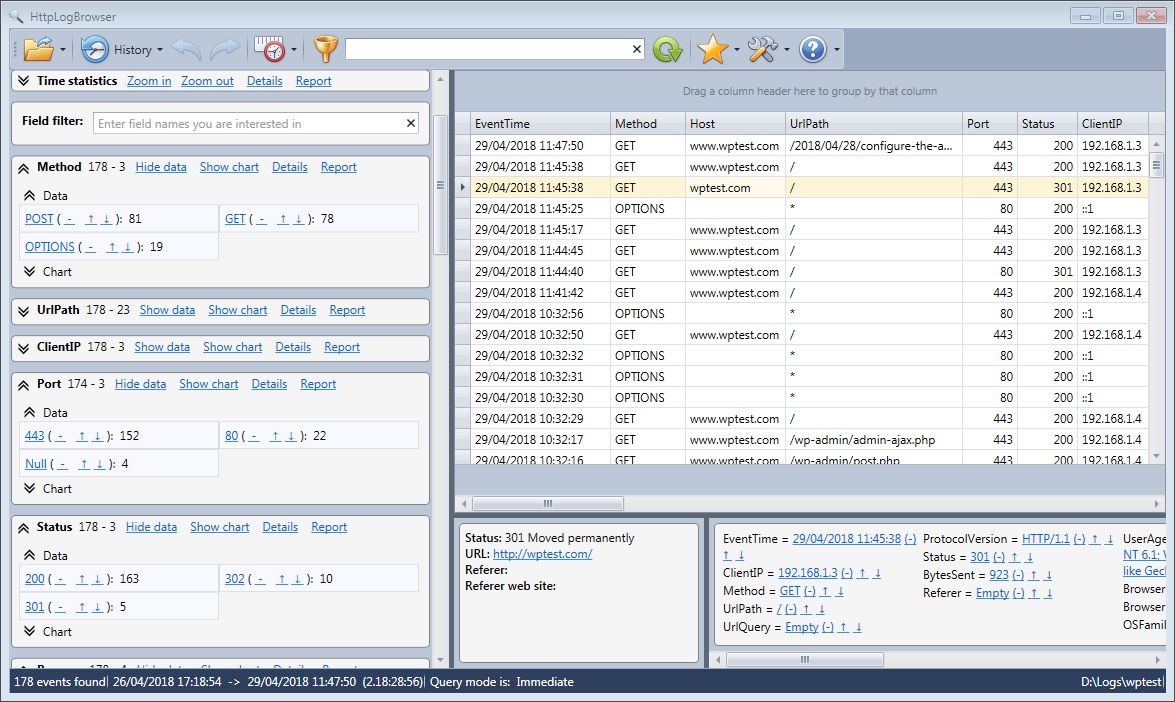Screen dimensions: 1175x702
Task: Click the up arrow beside BytesSent 923
Action: (1033, 575)
